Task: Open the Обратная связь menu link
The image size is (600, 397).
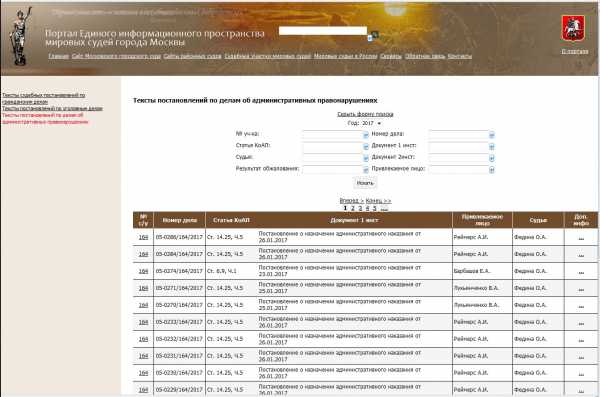Action: coord(425,56)
